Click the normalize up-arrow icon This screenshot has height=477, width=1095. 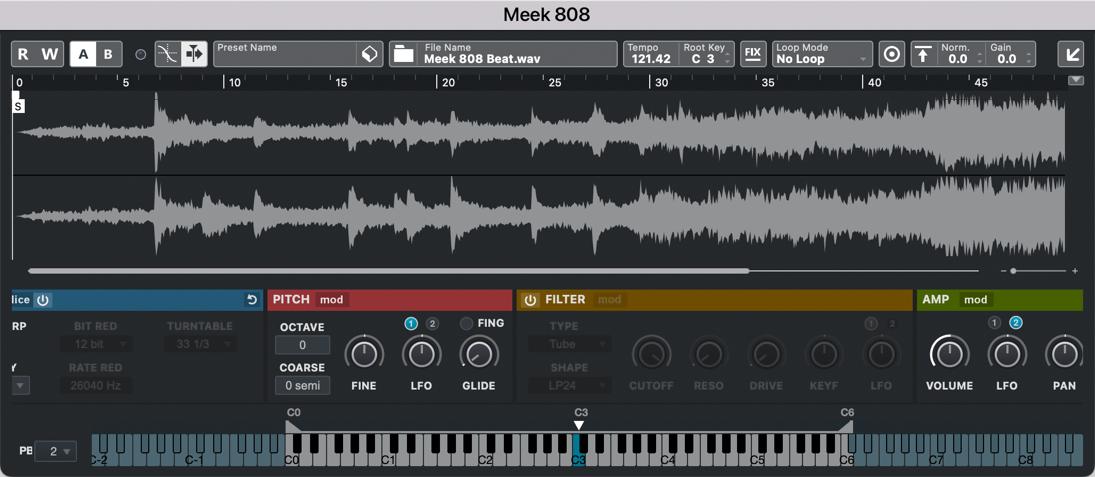pos(923,54)
